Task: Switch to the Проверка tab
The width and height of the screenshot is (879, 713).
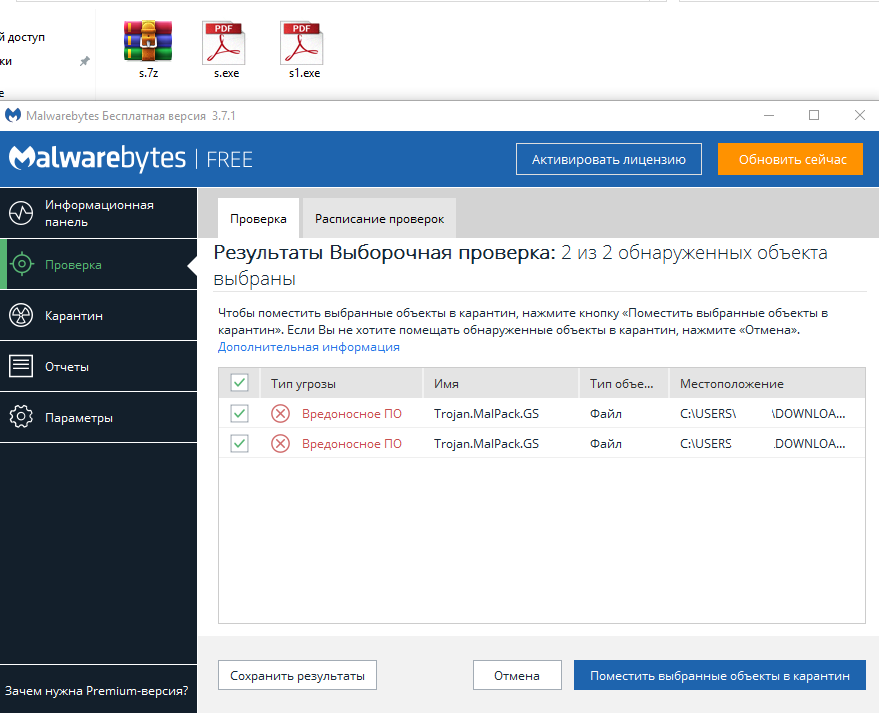Action: [258, 218]
